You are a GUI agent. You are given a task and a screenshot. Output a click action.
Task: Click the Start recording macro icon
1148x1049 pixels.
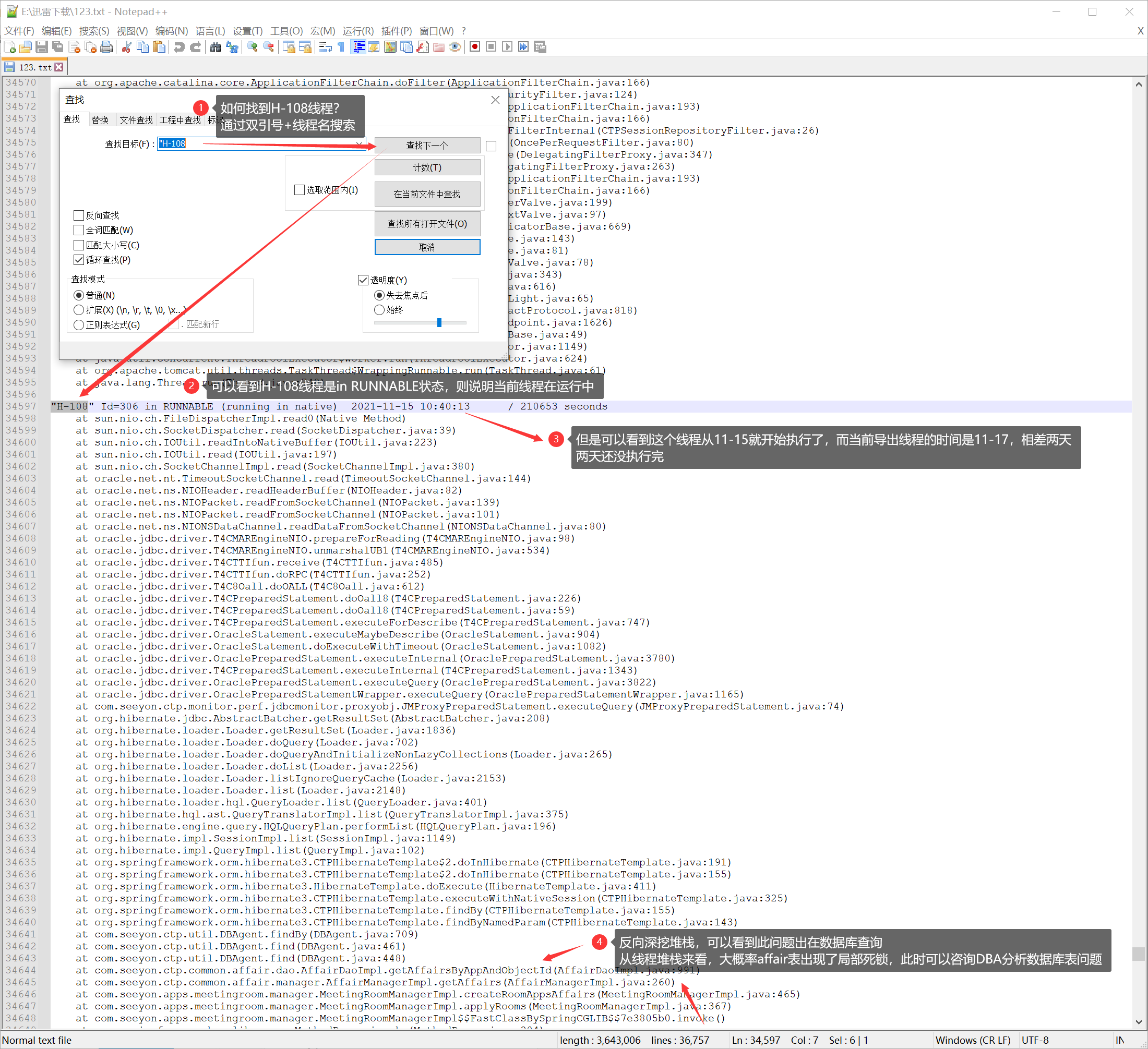475,47
